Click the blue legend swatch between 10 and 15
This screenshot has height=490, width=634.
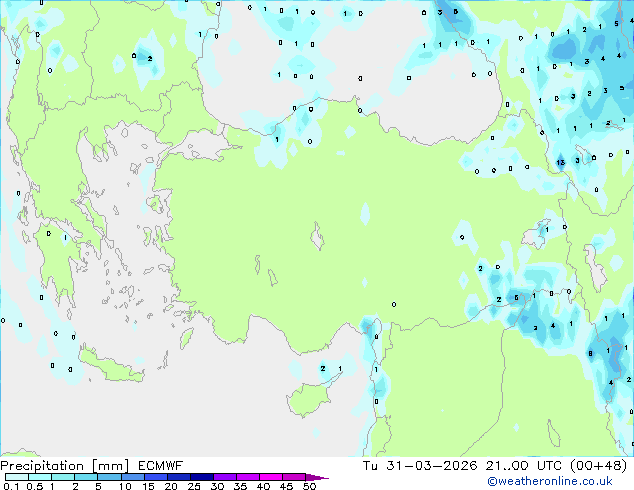pos(133,477)
